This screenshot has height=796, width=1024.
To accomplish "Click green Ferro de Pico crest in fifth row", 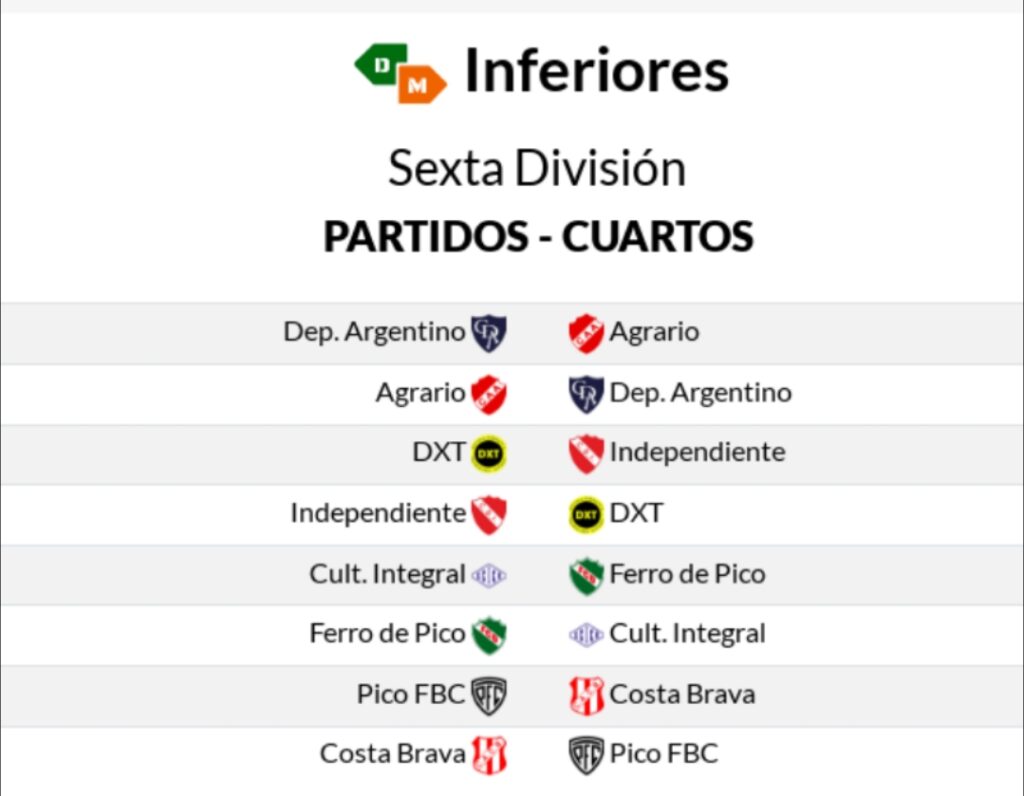I will 586,575.
